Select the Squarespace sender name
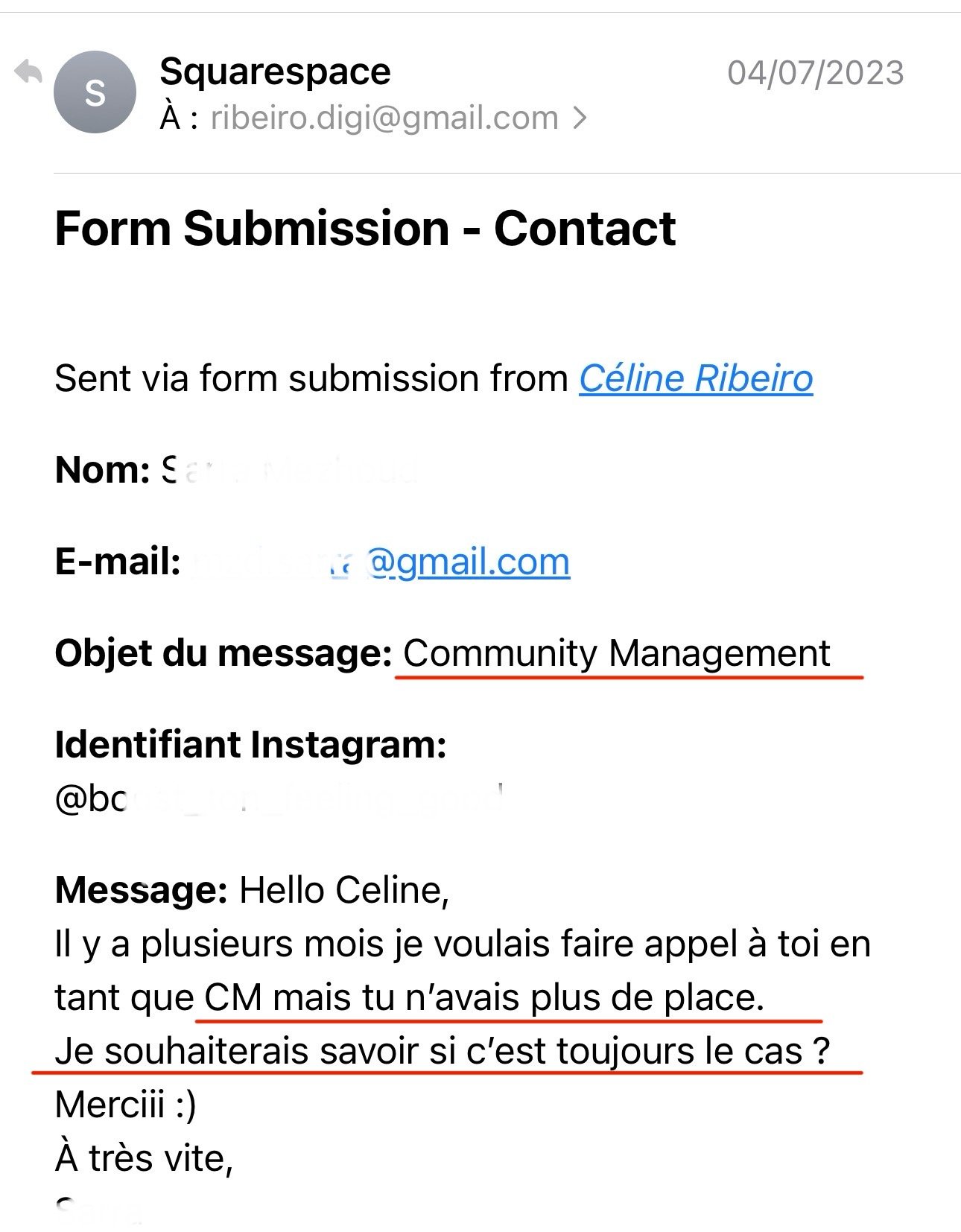This screenshot has width=961, height=1232. pyautogui.click(x=275, y=72)
